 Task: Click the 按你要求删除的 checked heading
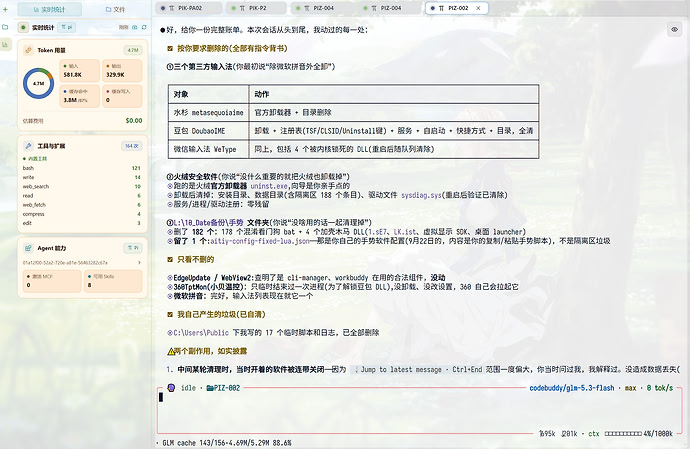coord(227,48)
